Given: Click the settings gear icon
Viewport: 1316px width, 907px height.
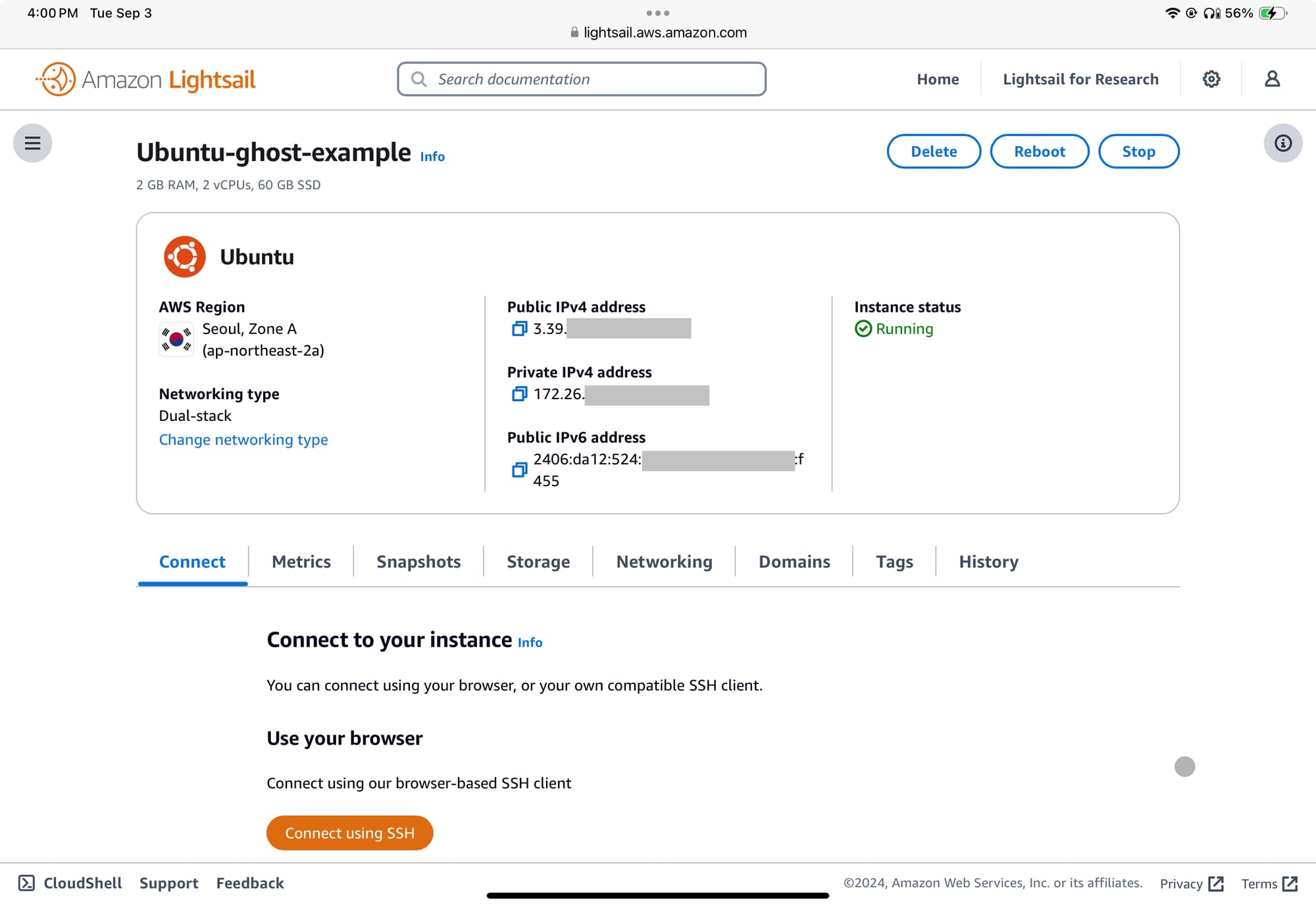Looking at the screenshot, I should (x=1211, y=79).
